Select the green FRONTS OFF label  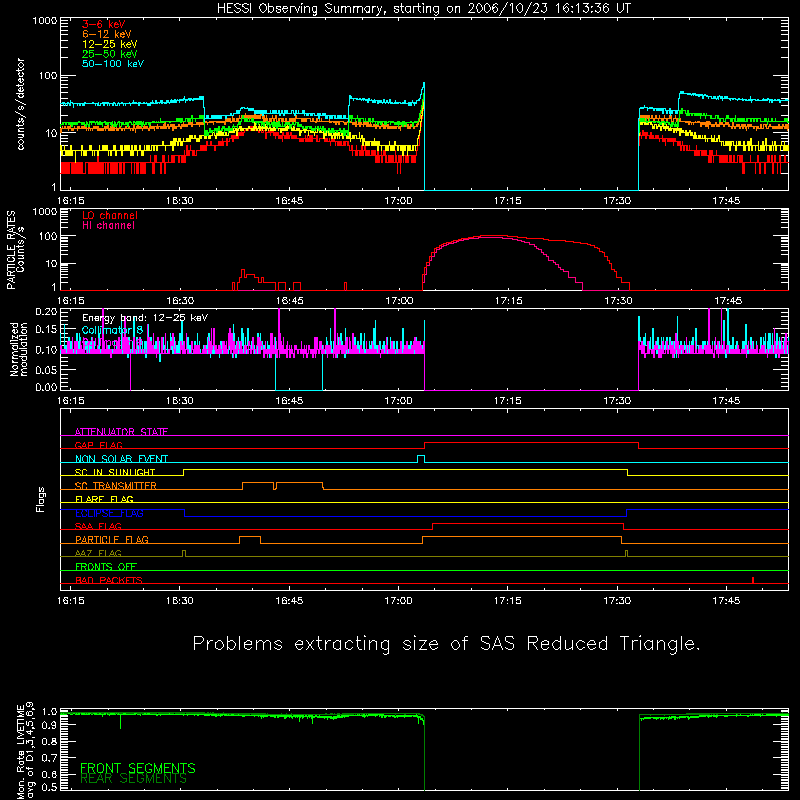click(106, 566)
